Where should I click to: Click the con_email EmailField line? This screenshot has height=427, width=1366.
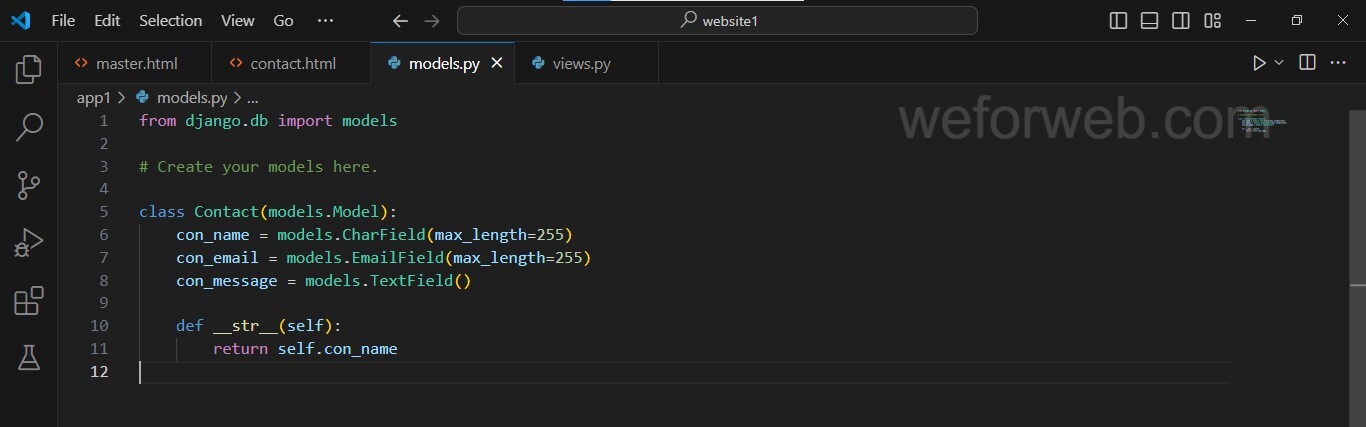[384, 258]
